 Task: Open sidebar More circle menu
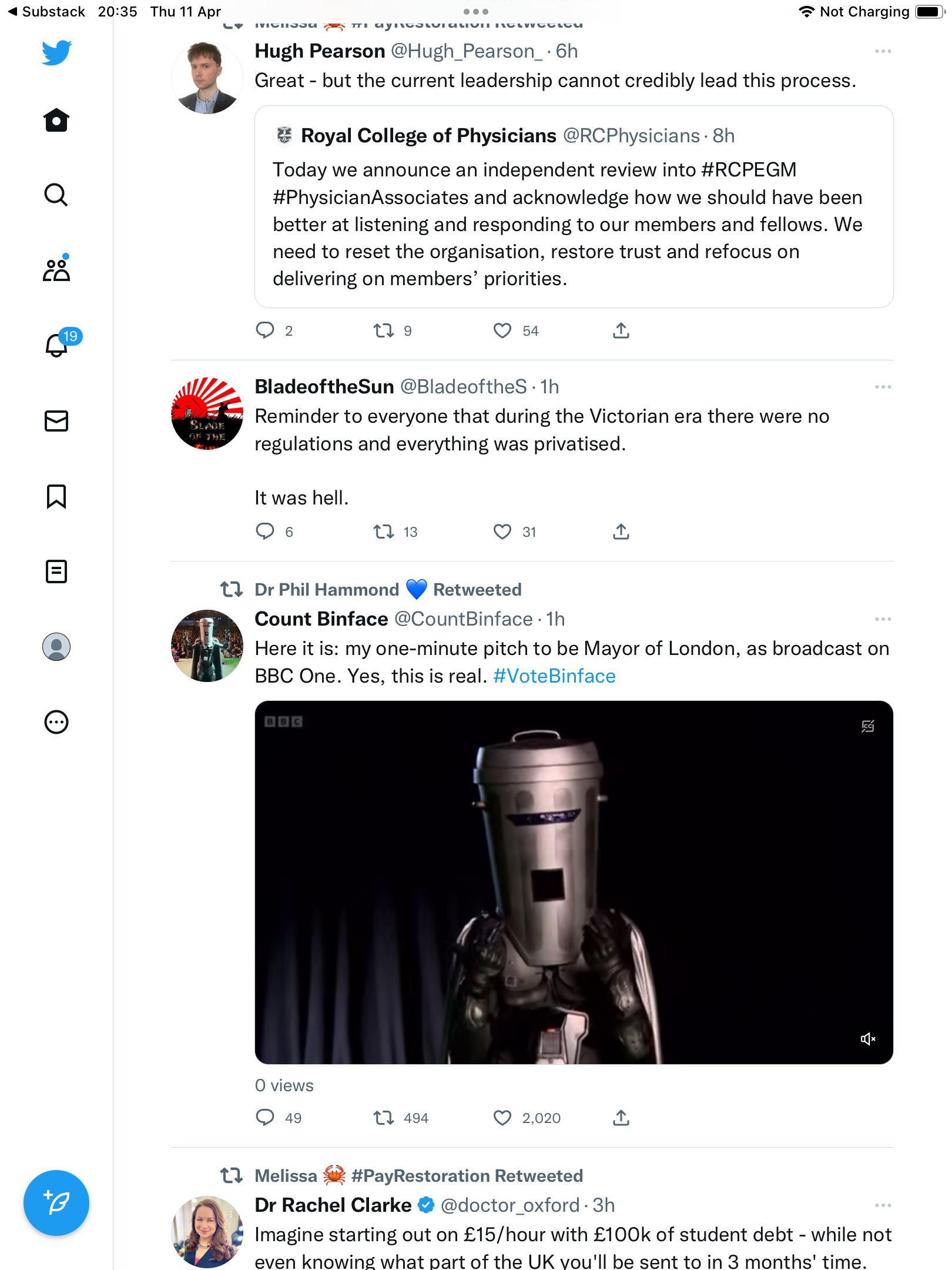pos(56,721)
